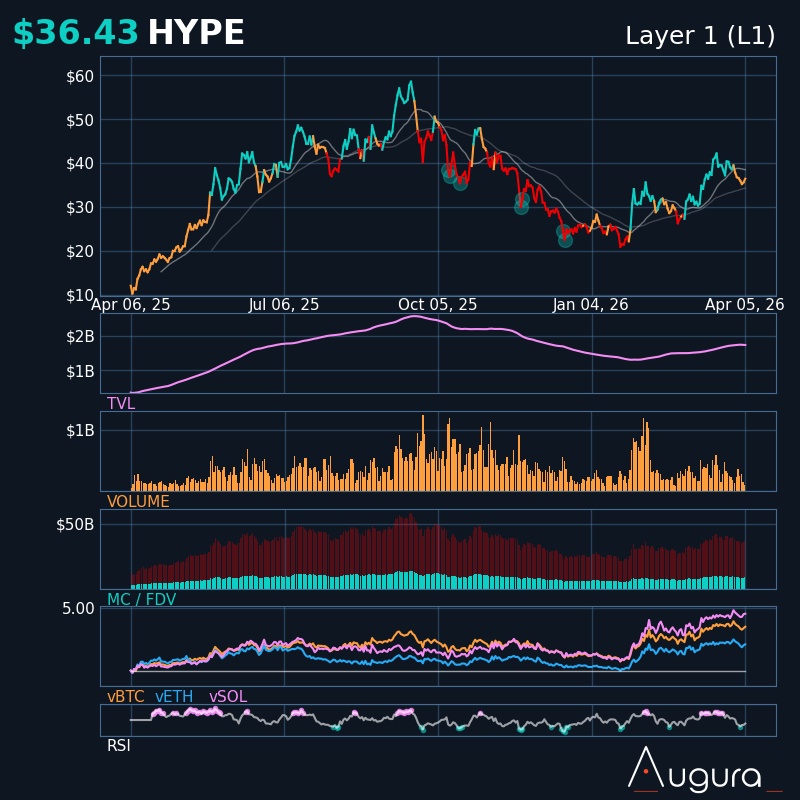Select the vSOL legend label
800x800 pixels.
(227, 697)
